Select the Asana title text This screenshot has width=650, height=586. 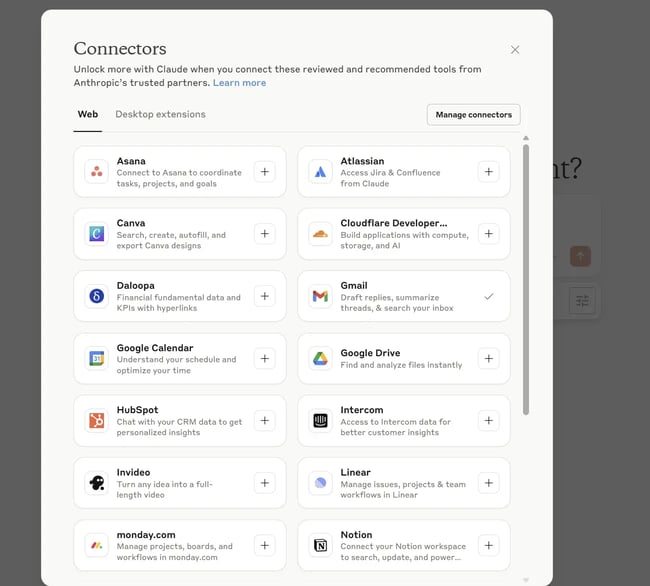(x=131, y=161)
